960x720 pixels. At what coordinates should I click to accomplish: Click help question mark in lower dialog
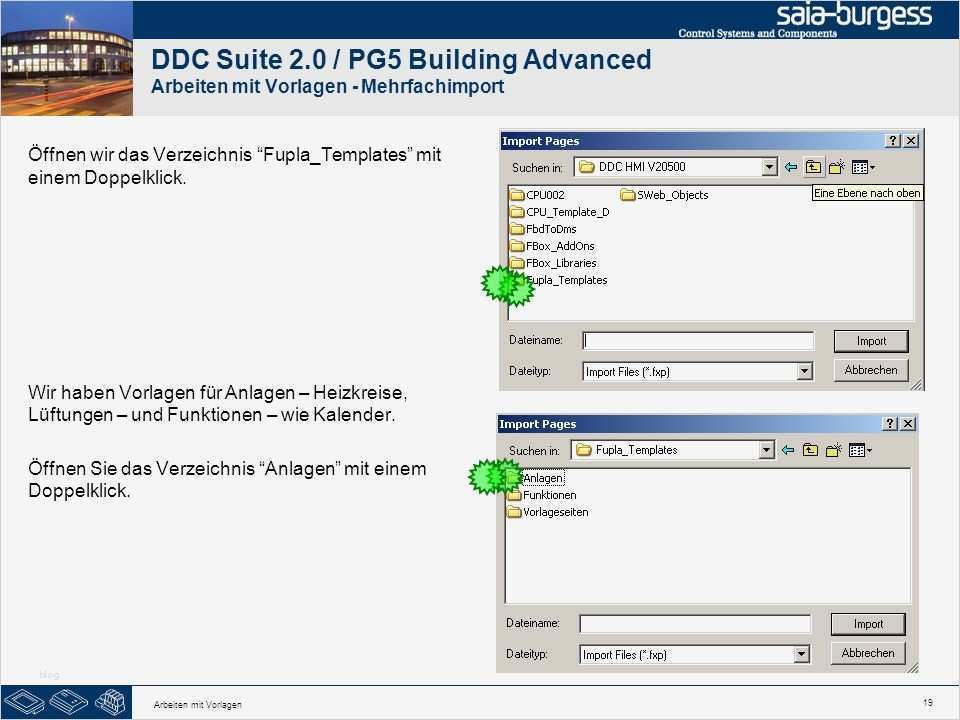click(x=890, y=424)
